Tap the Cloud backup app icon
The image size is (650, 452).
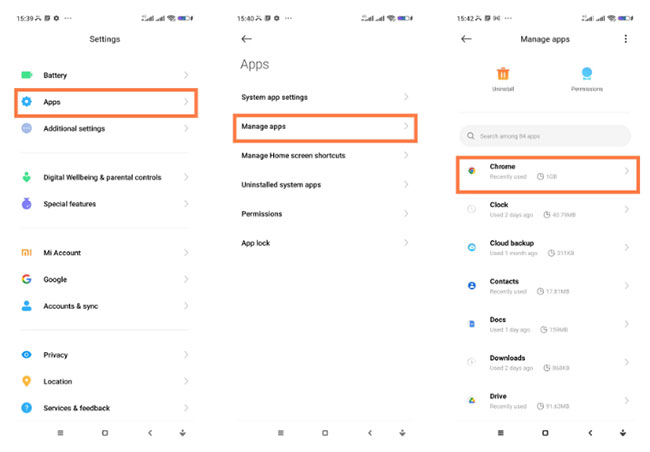tap(472, 247)
